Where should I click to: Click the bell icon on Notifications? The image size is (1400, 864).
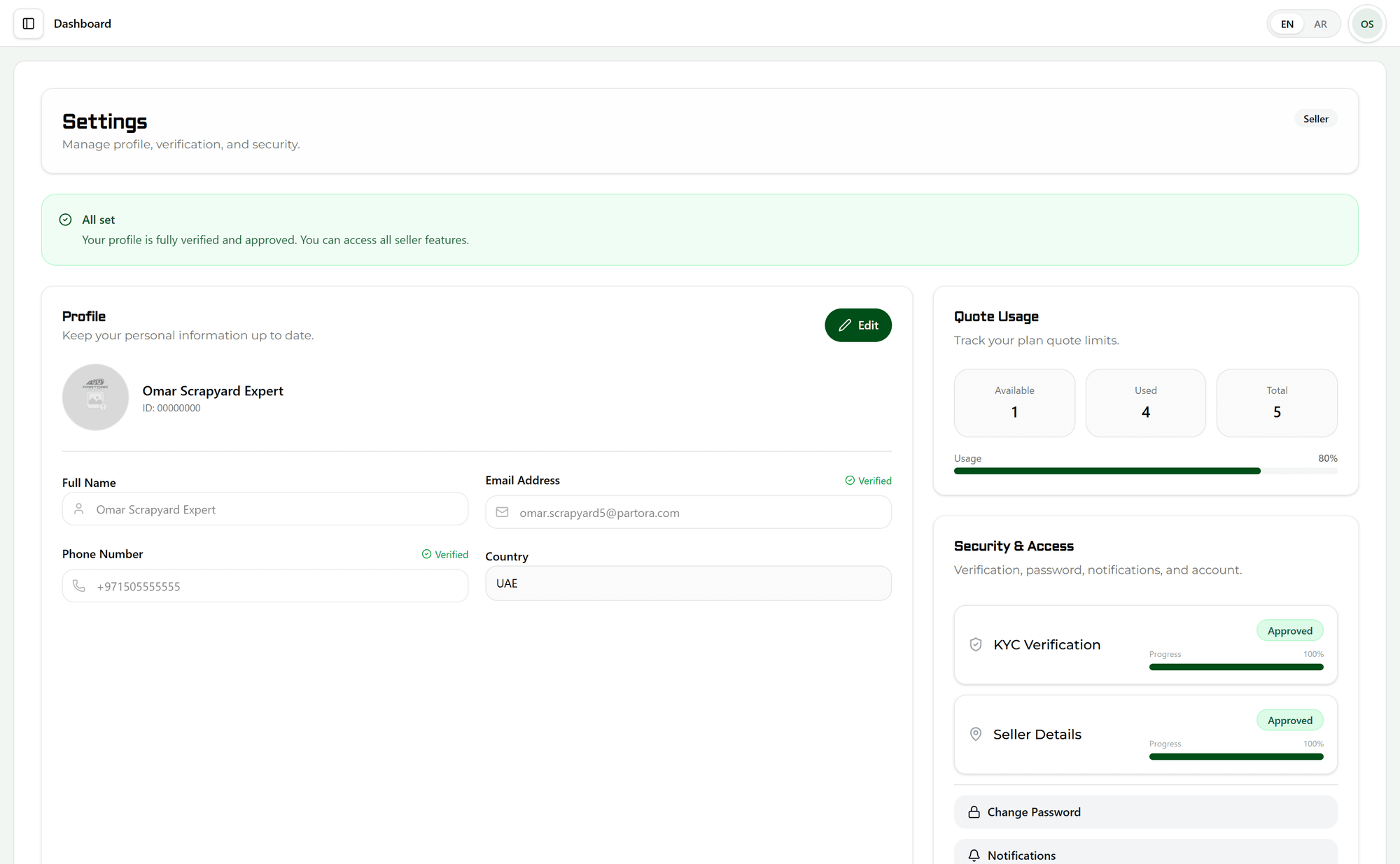tap(974, 855)
